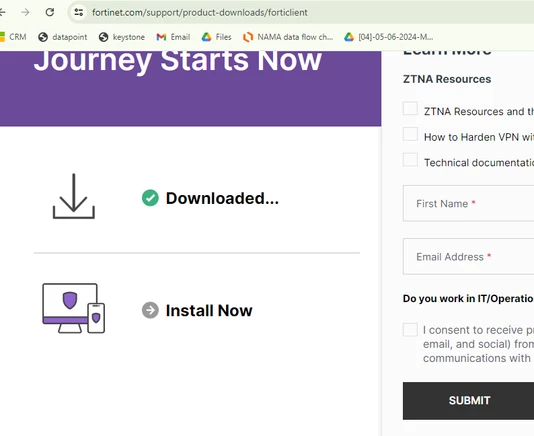534x436 pixels.
Task: Check the How to Harden VPN checkbox
Action: pos(410,134)
